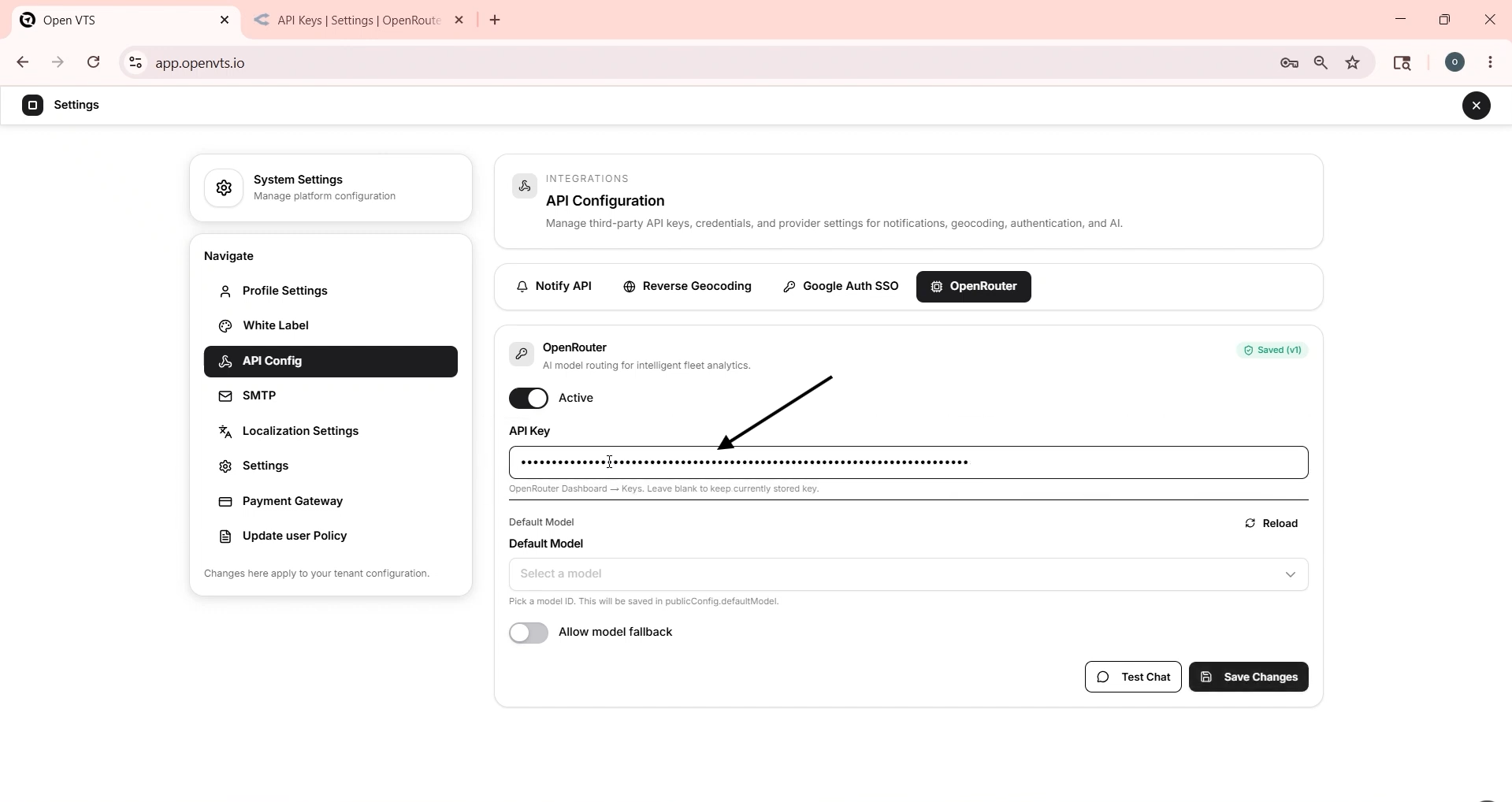Viewport: 1512px width, 802px height.
Task: Open the browser three-dot menu
Action: point(1490,62)
